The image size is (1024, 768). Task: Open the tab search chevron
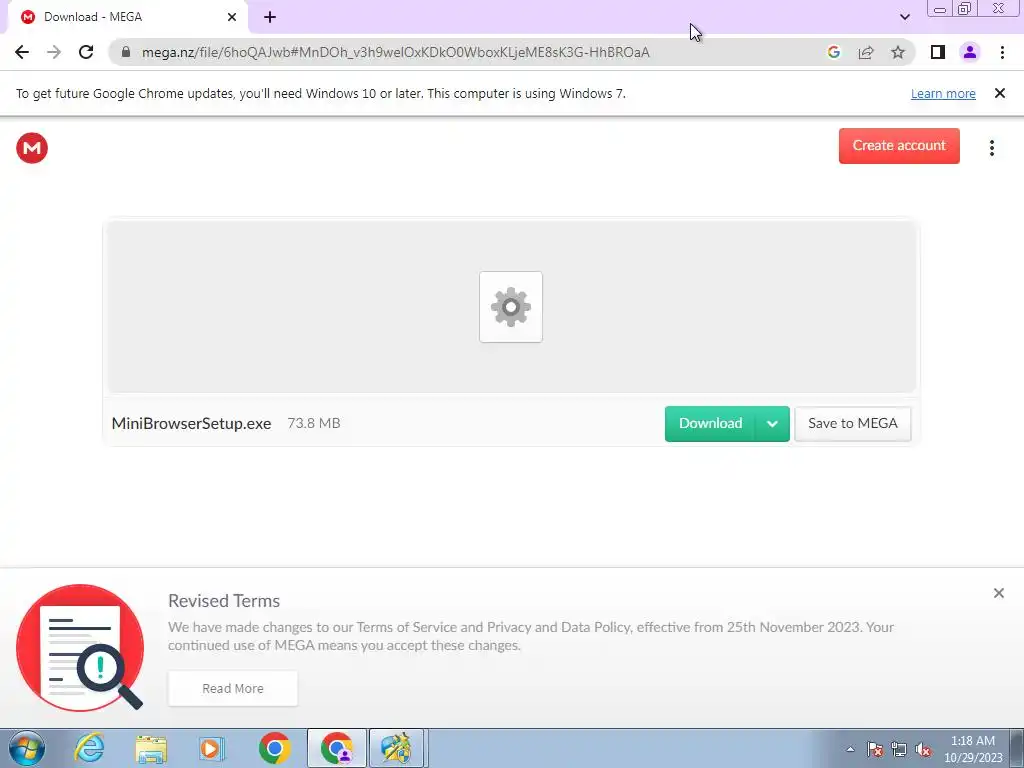pos(904,17)
